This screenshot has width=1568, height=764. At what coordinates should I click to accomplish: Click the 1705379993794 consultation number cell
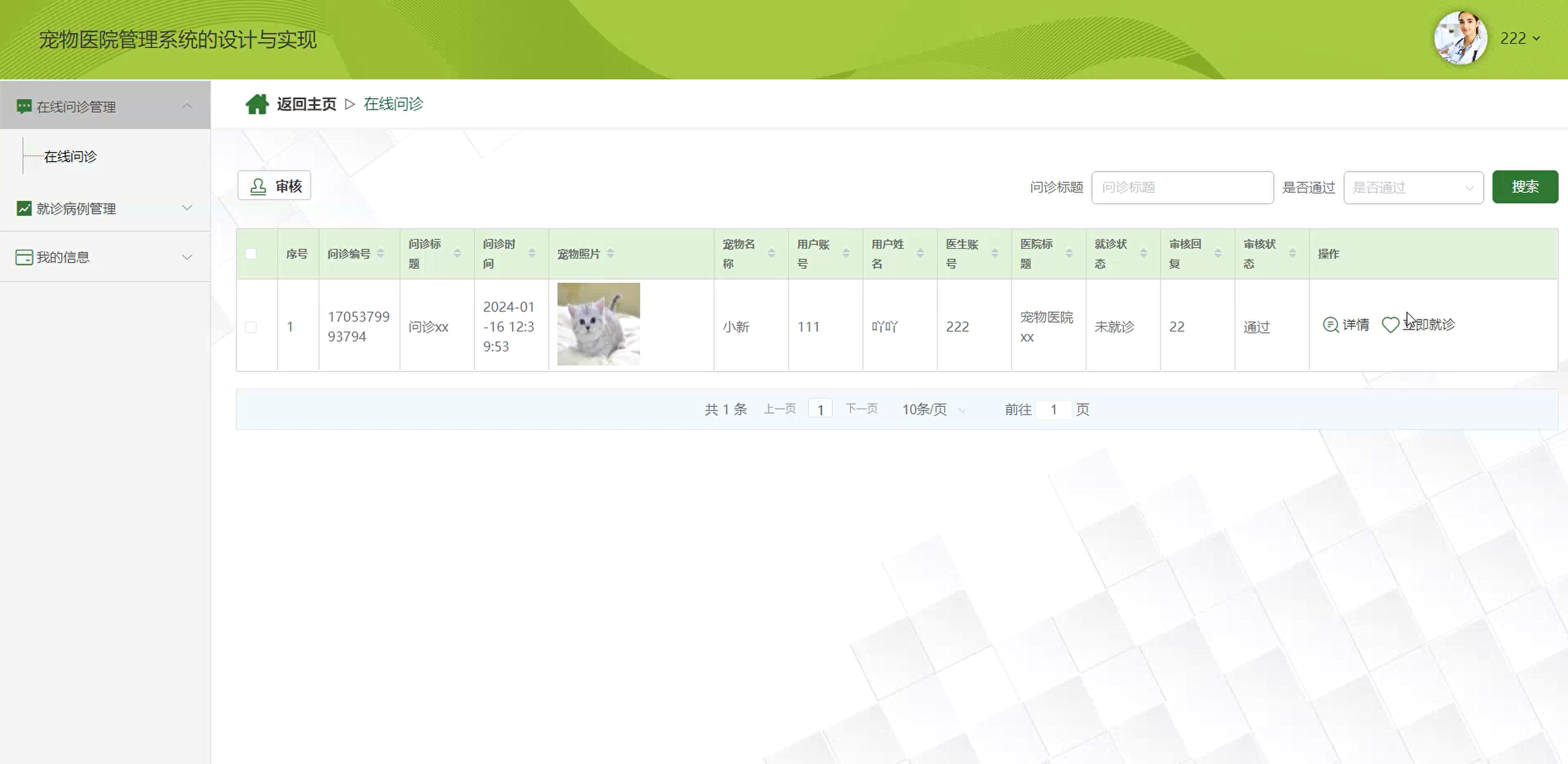[x=359, y=326]
